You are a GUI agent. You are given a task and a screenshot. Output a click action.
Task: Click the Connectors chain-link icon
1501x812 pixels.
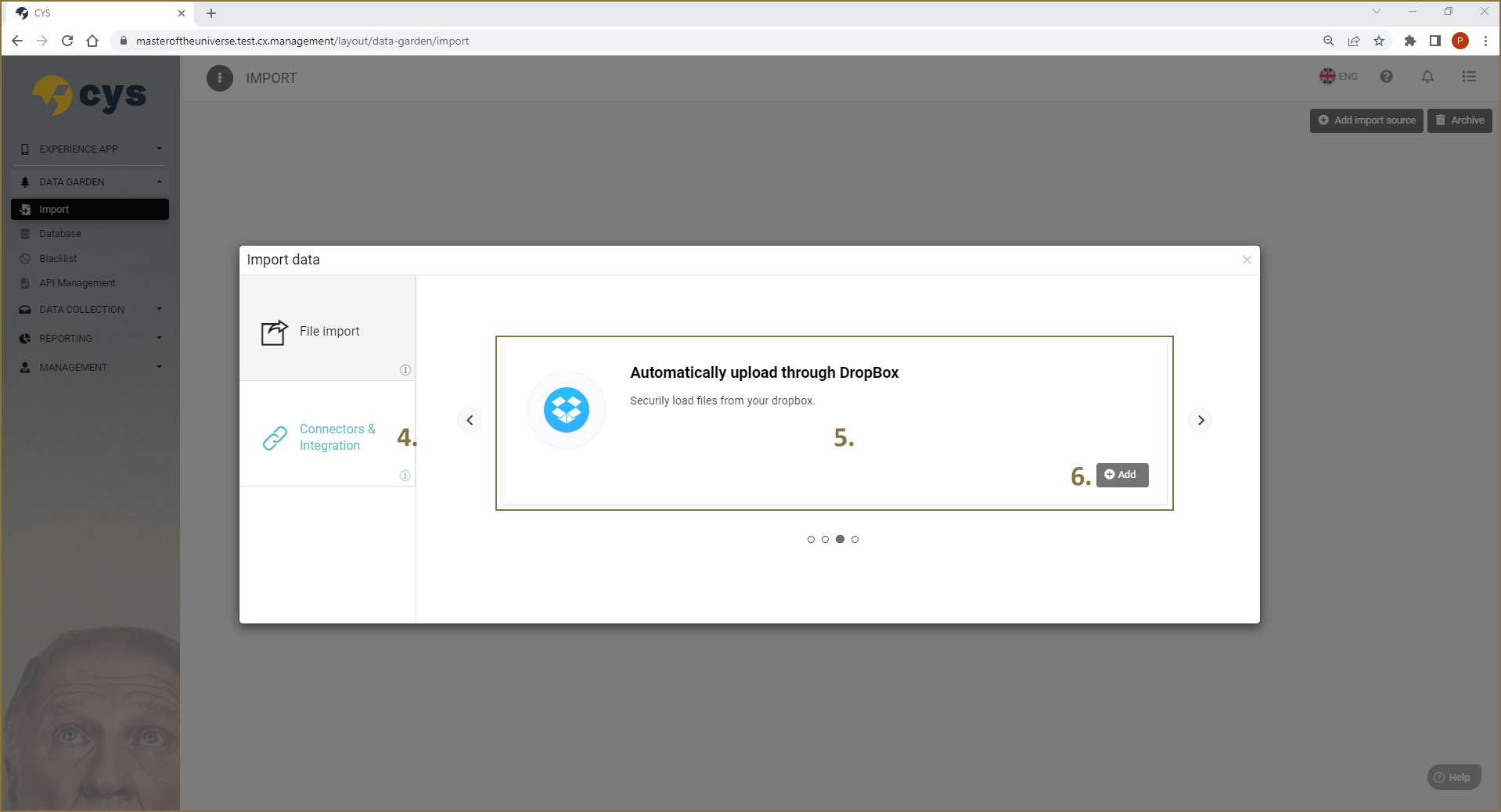click(x=275, y=438)
